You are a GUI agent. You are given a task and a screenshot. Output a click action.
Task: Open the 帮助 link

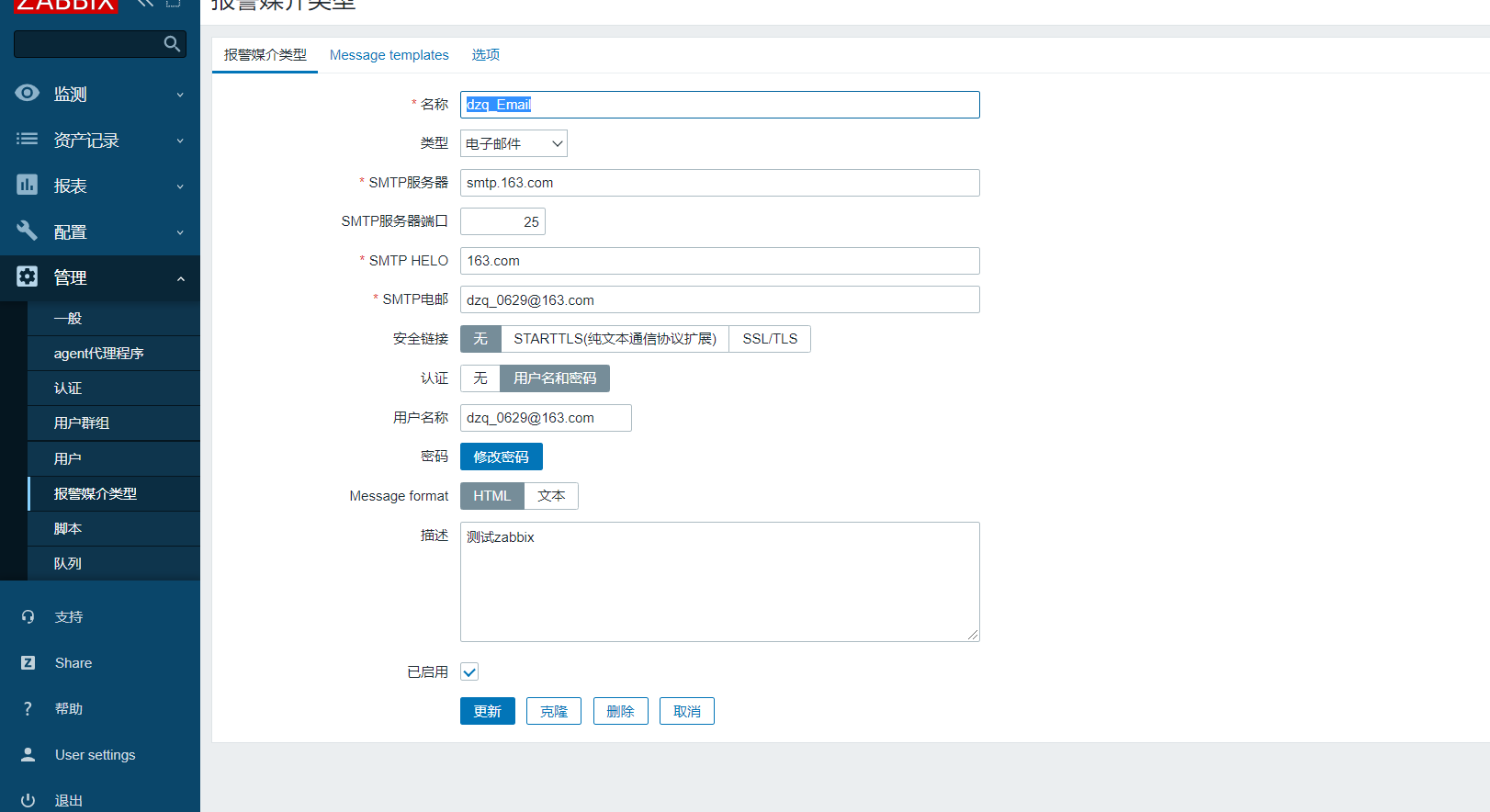69,709
